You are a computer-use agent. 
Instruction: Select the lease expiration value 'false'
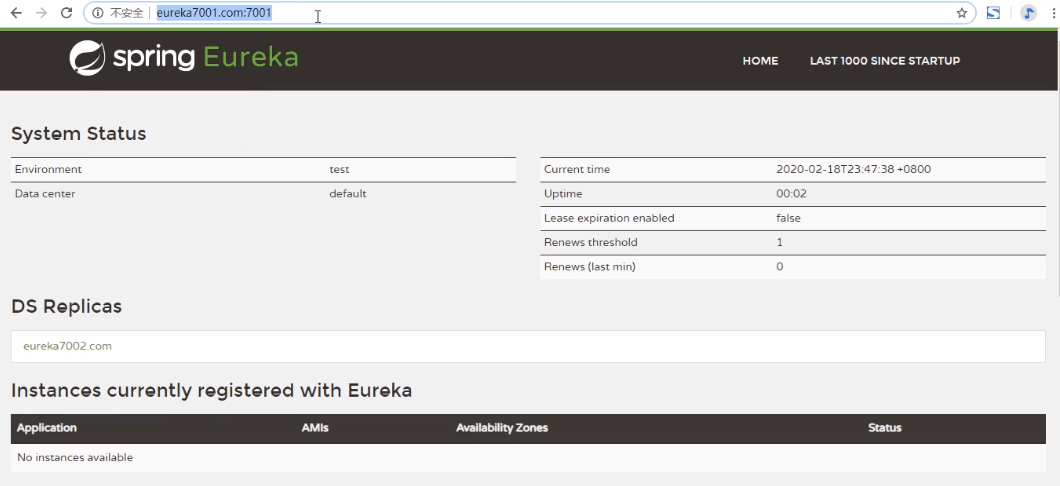(788, 218)
